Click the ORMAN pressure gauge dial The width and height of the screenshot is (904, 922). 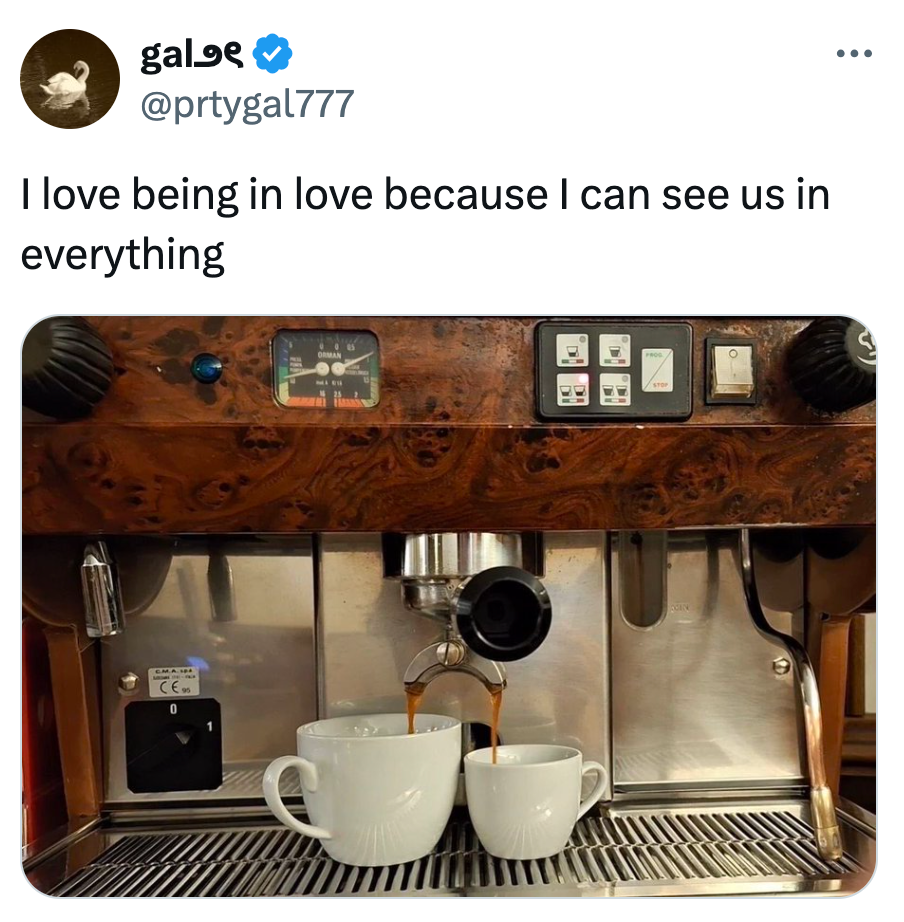tap(326, 369)
